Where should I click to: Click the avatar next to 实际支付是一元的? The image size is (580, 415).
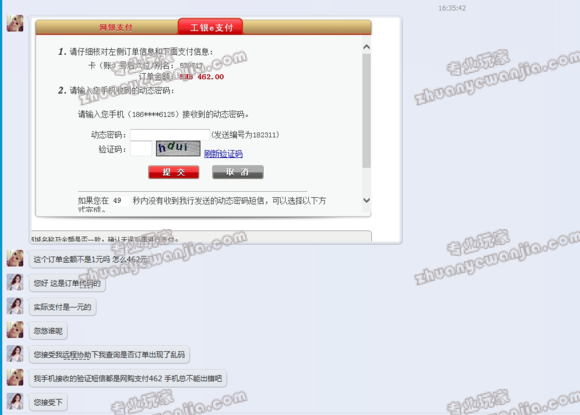(15, 306)
